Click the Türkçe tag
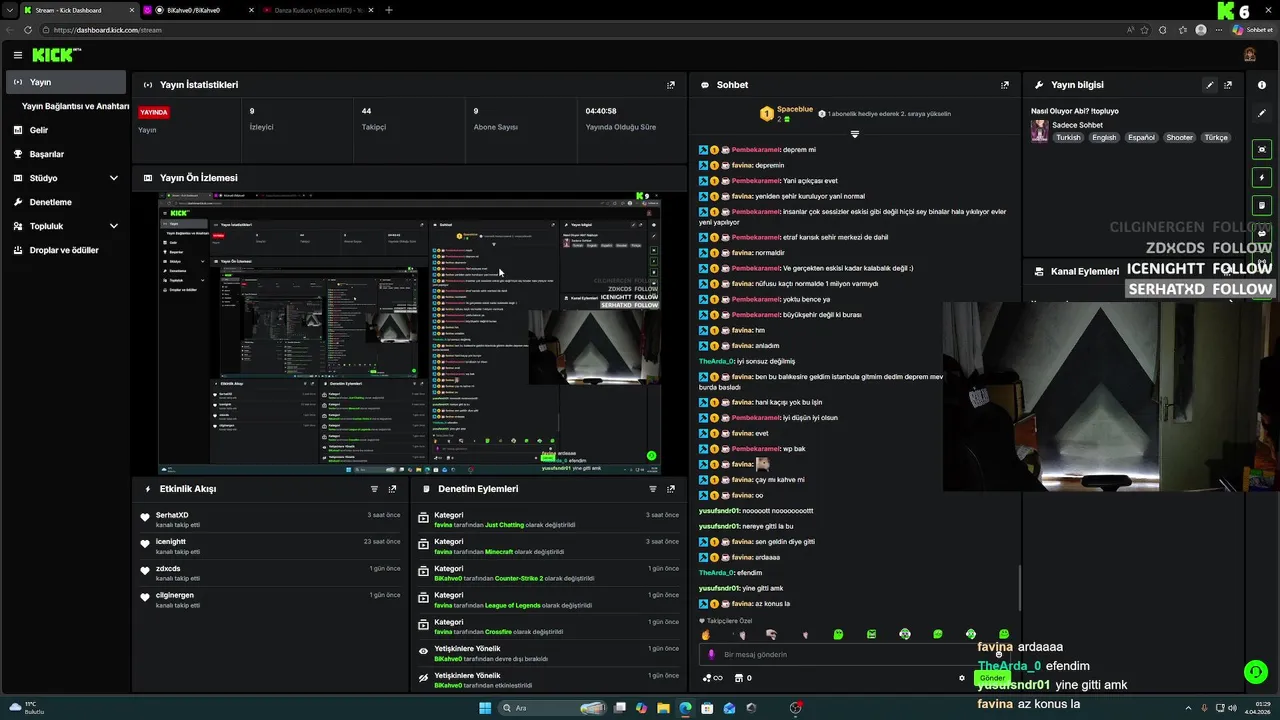Screen dimensions: 1280x720 (x=1216, y=137)
